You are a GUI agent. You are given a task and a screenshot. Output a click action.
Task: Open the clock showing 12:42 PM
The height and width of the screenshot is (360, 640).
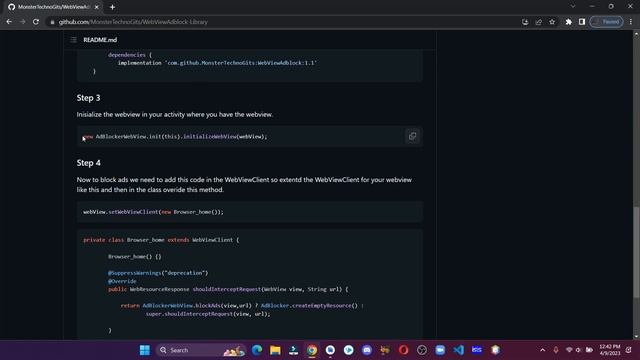610,350
